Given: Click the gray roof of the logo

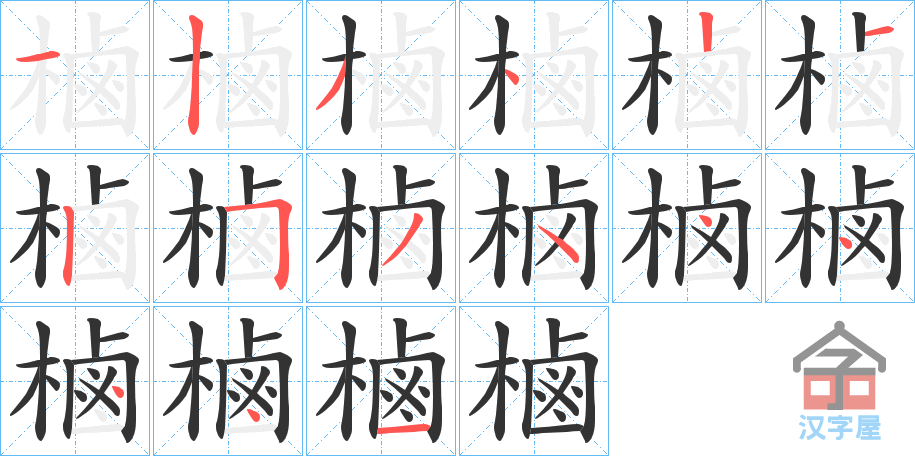Looking at the screenshot, I should coord(839,344).
